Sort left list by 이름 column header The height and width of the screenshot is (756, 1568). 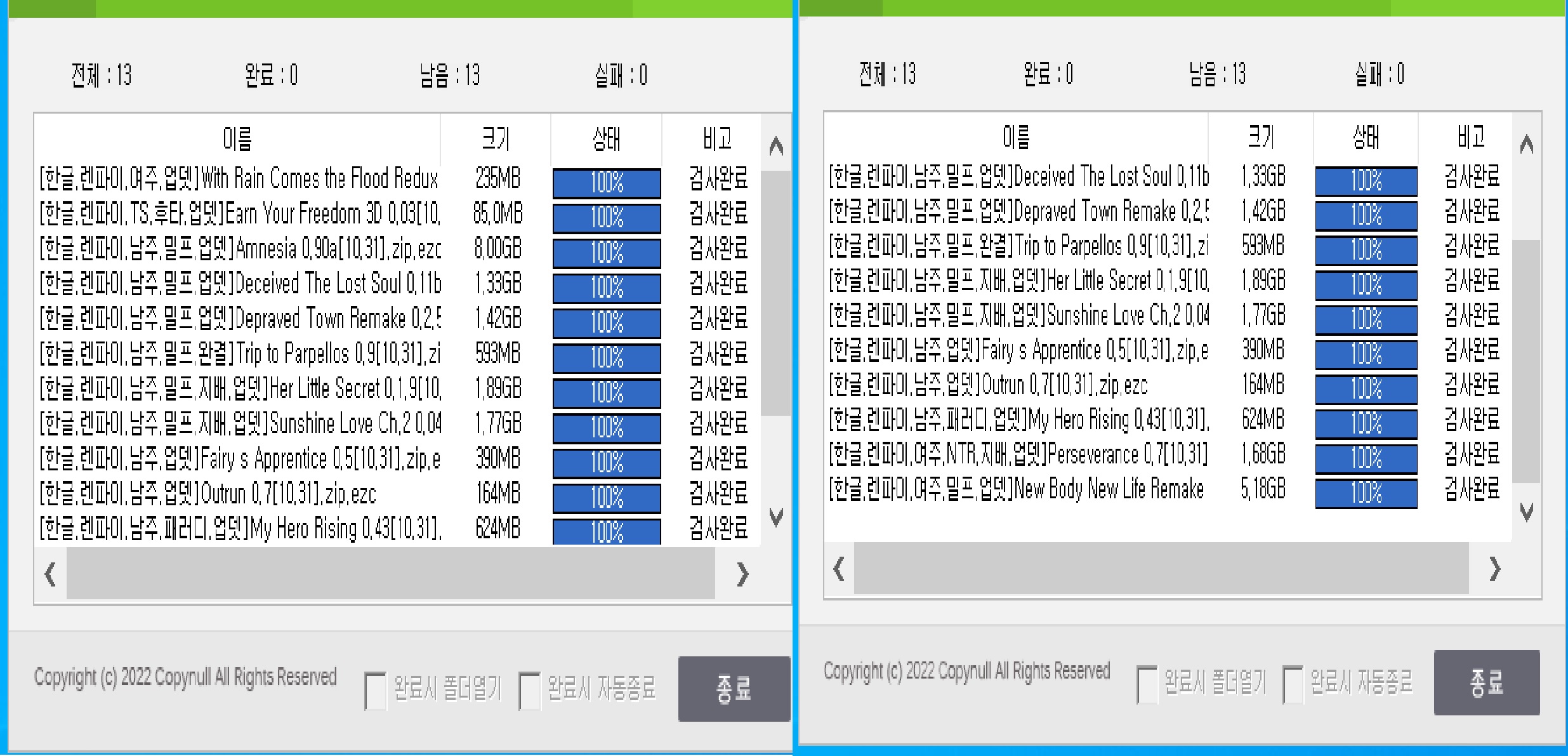click(237, 139)
